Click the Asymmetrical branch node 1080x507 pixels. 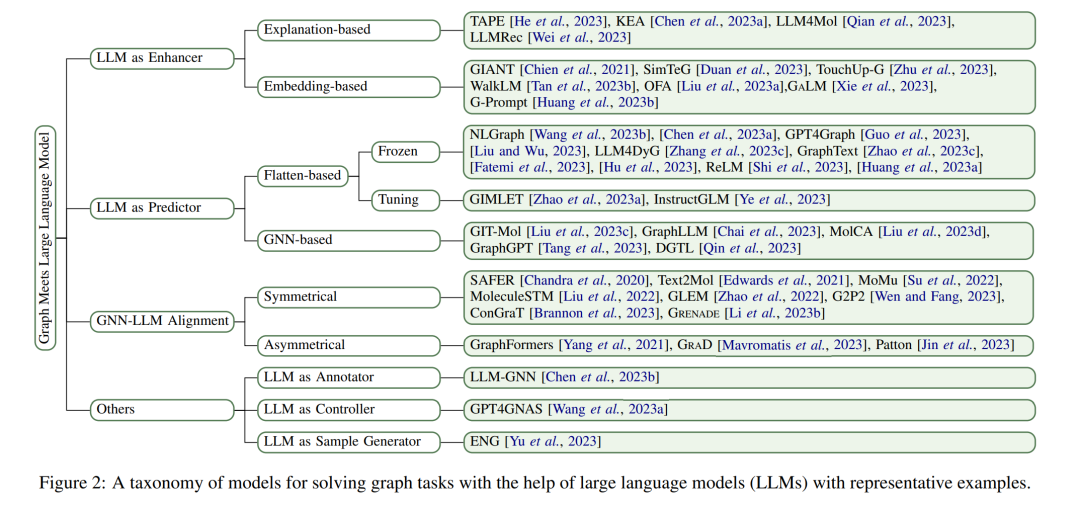(x=349, y=344)
